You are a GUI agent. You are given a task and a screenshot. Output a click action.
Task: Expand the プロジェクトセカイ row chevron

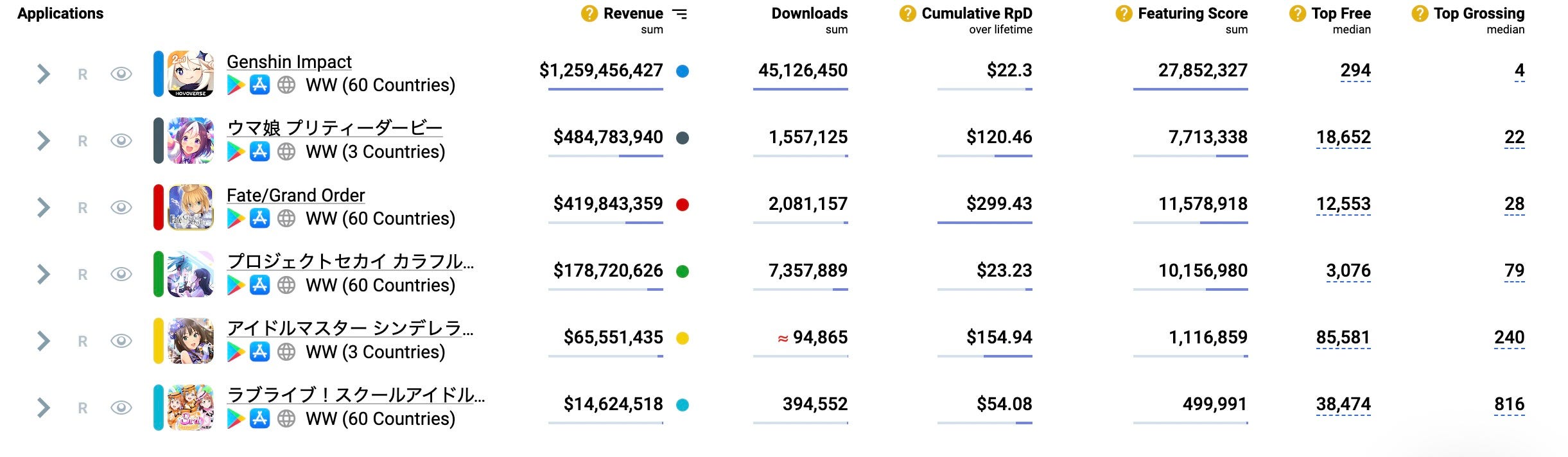(43, 274)
